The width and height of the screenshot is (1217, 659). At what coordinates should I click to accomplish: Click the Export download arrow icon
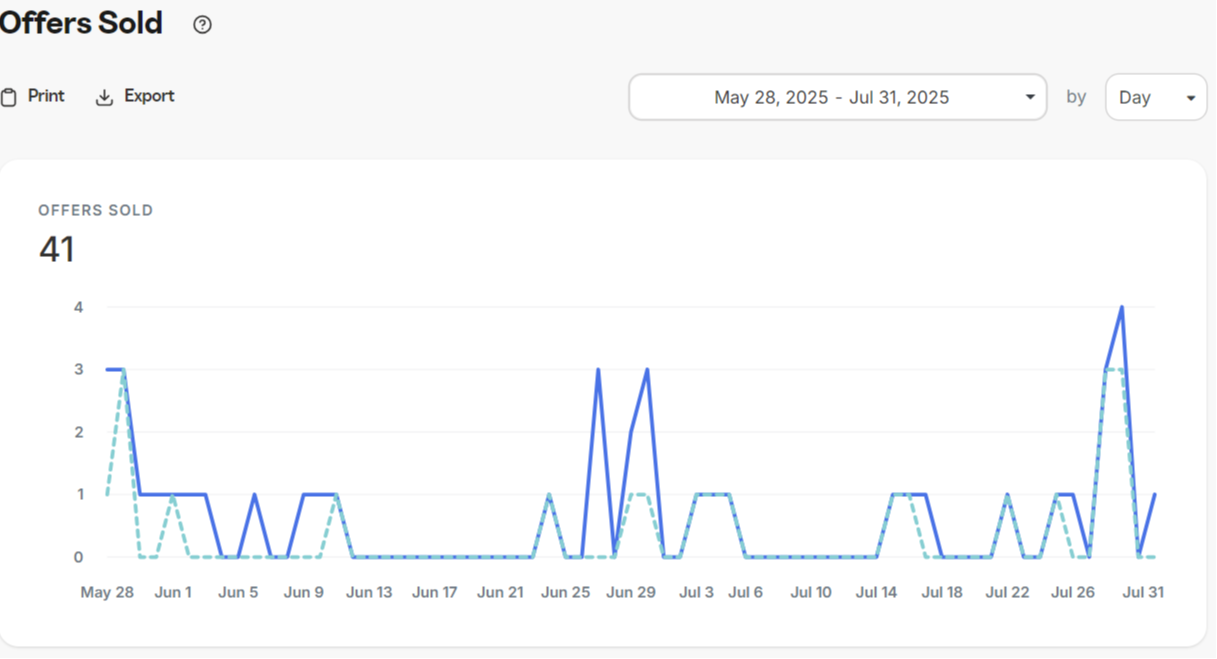click(x=104, y=97)
